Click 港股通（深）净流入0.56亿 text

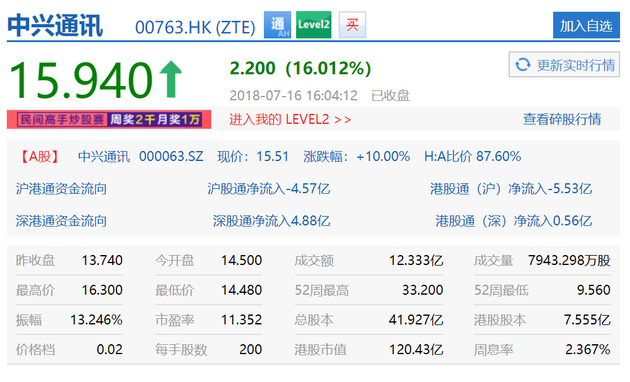[x=514, y=221]
